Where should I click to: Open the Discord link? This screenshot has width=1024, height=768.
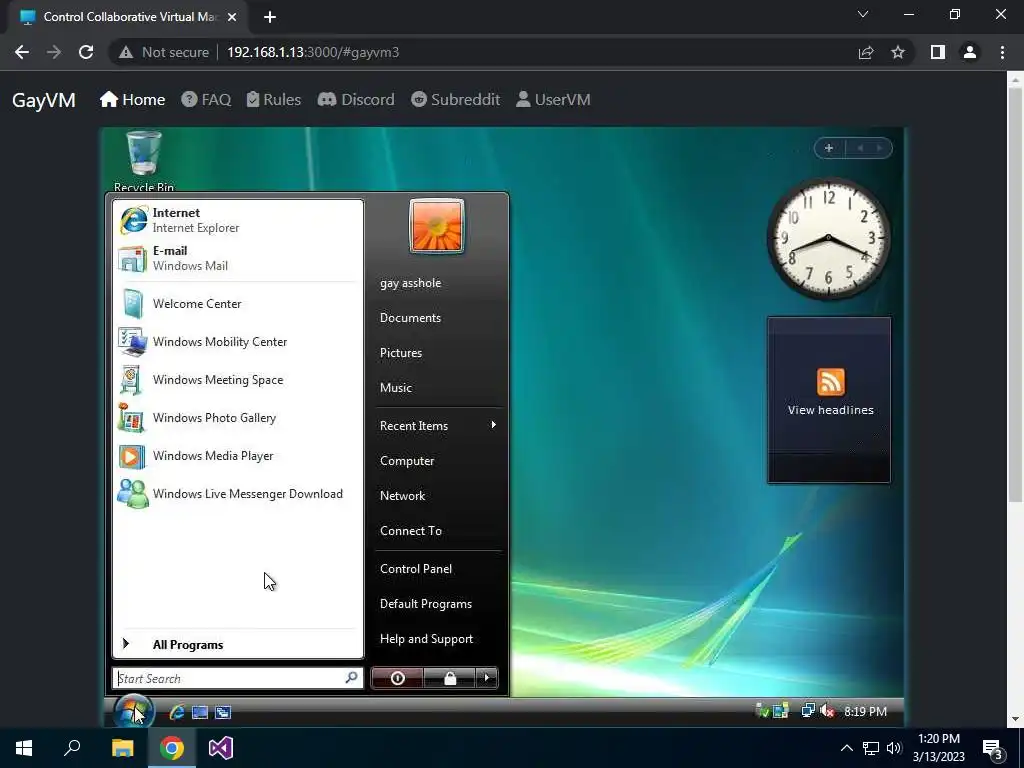(x=356, y=99)
